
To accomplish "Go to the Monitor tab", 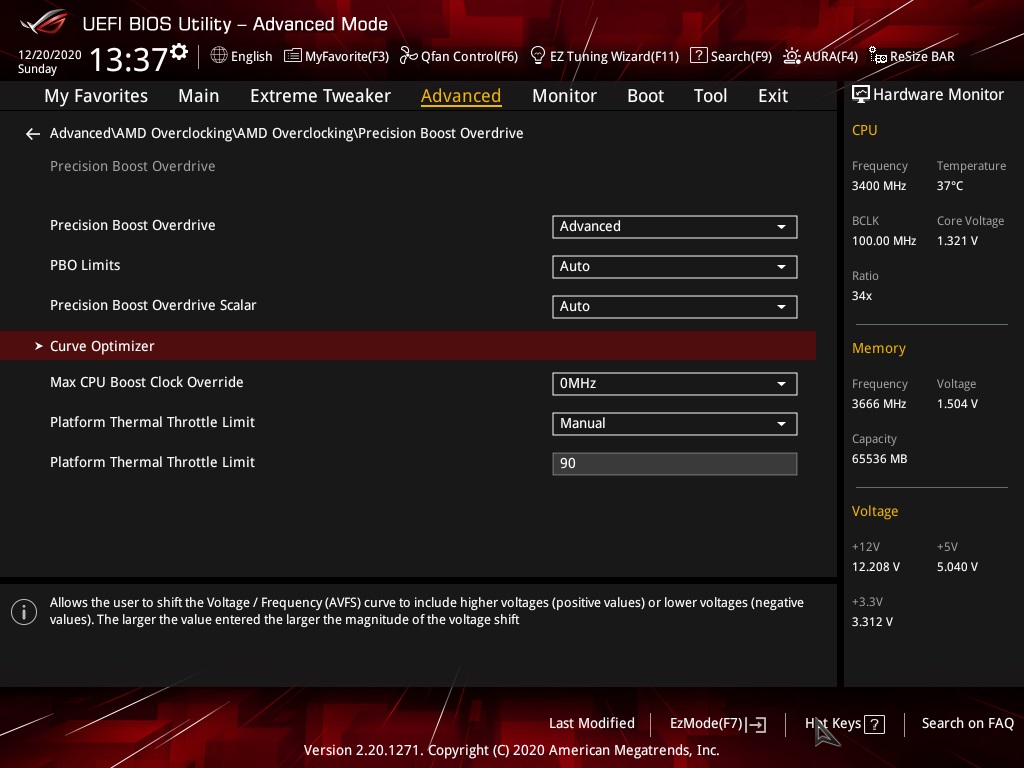I will pos(564,96).
